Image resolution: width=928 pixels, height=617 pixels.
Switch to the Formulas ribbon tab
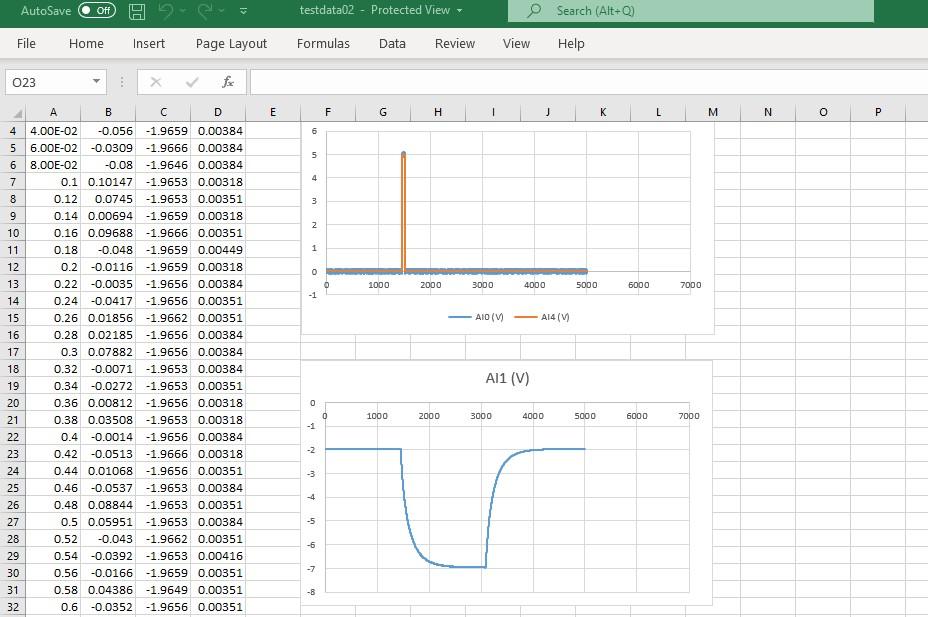coord(323,43)
